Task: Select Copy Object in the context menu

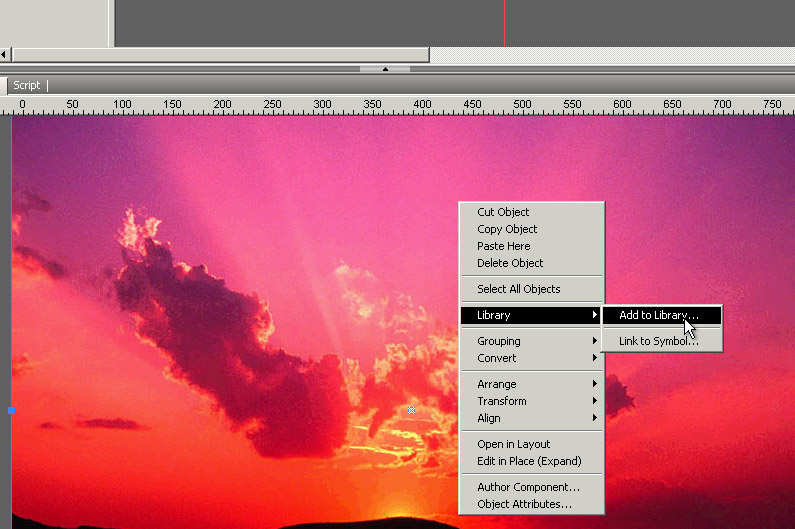Action: (x=507, y=229)
